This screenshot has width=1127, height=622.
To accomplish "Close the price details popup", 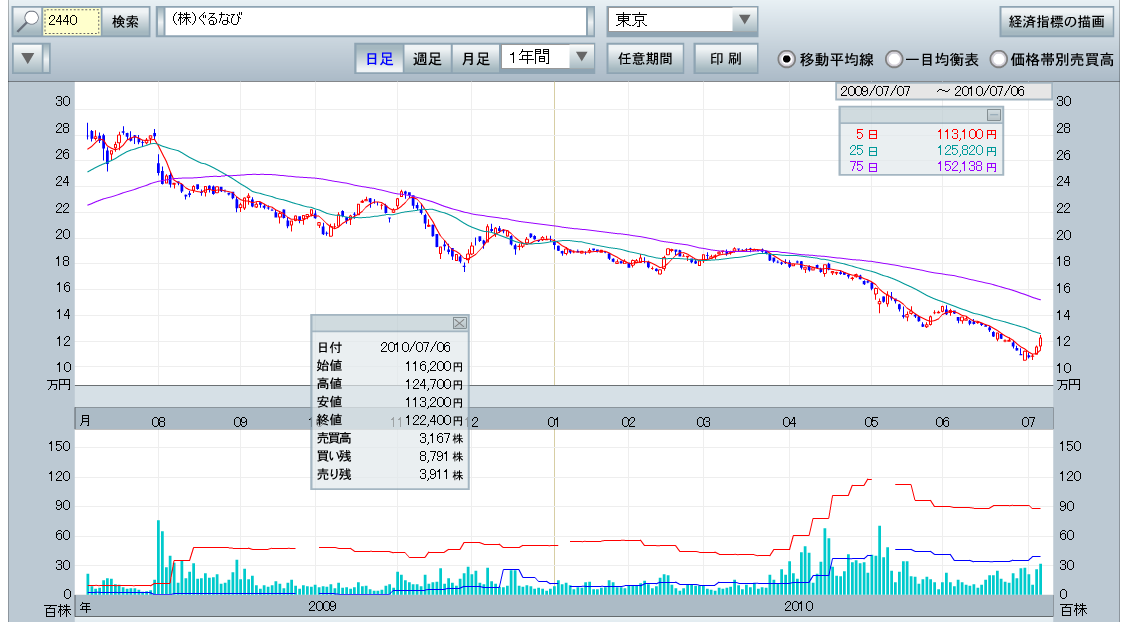I will 459,323.
